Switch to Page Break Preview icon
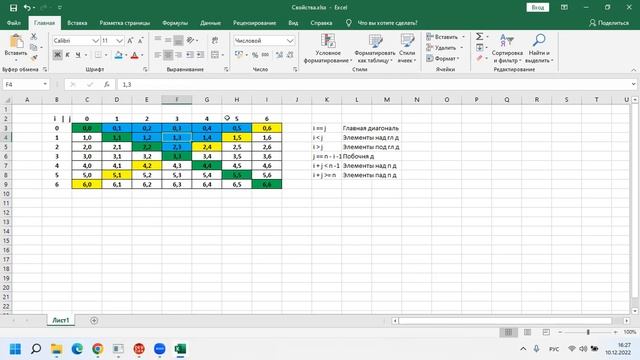This screenshot has height=360, width=640. [x=546, y=332]
